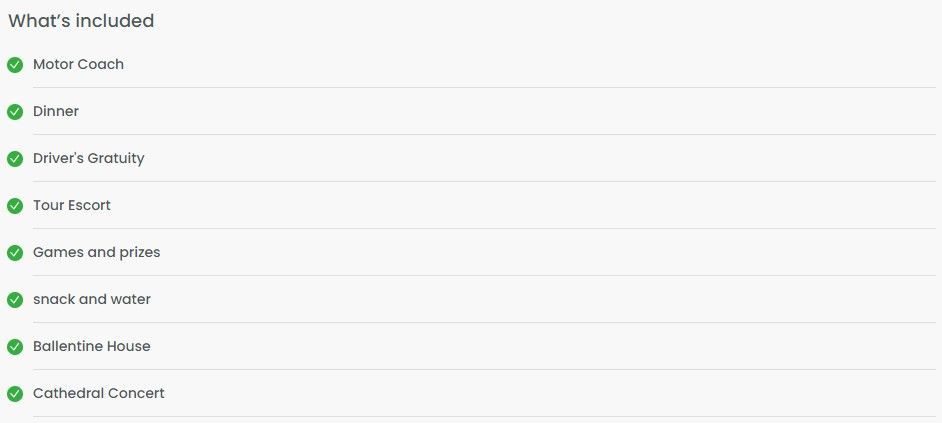Click the blank row area right of Tour Escort

(523, 205)
